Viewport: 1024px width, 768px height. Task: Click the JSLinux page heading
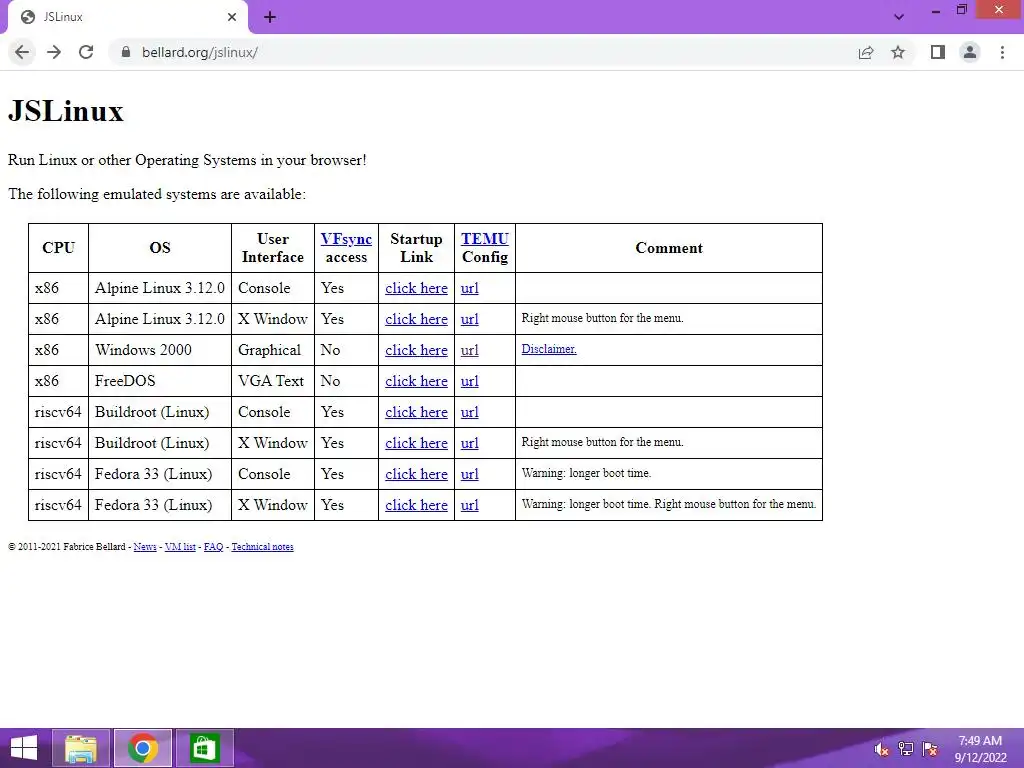click(x=66, y=111)
